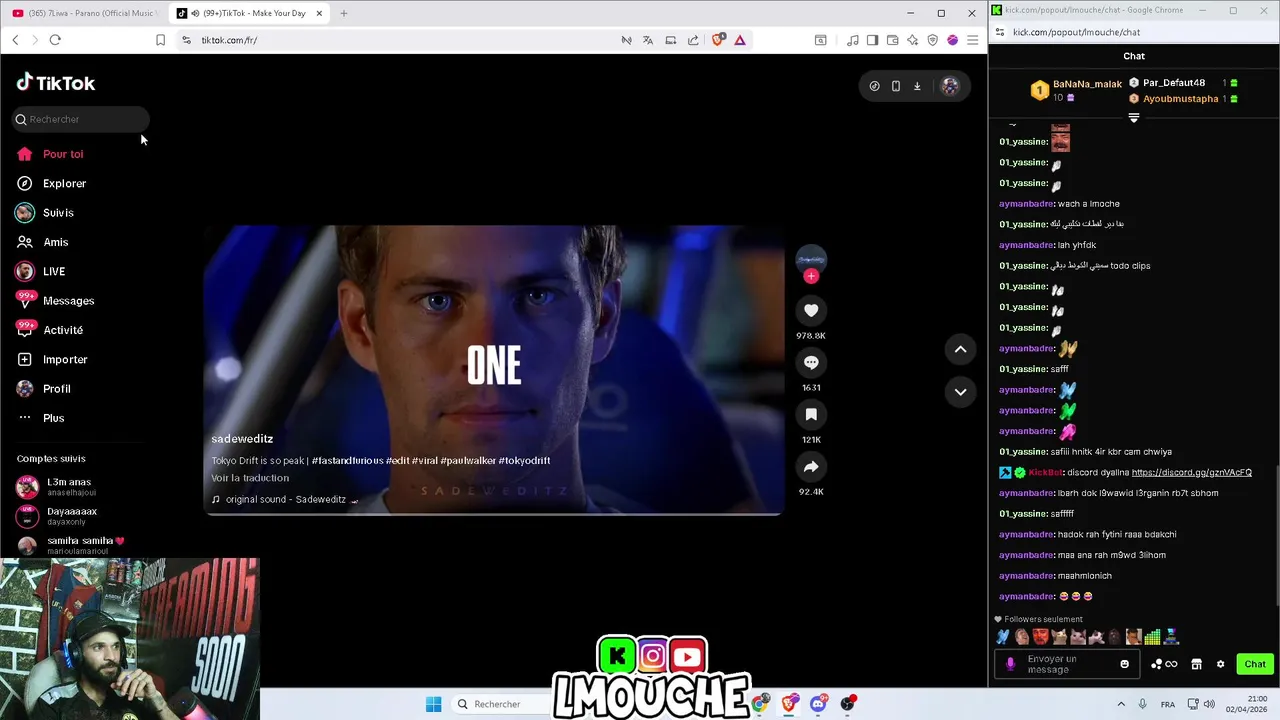Open the discord.gg invite link in chat
The height and width of the screenshot is (720, 1280).
click(x=1191, y=472)
